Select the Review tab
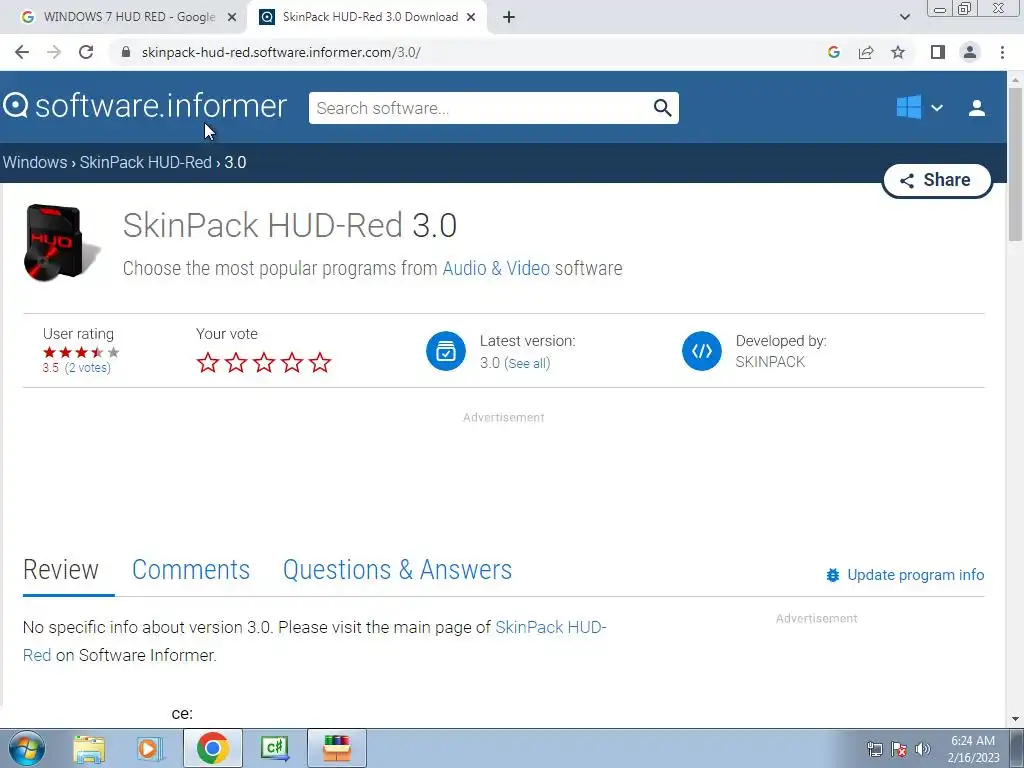This screenshot has height=768, width=1024. (61, 569)
